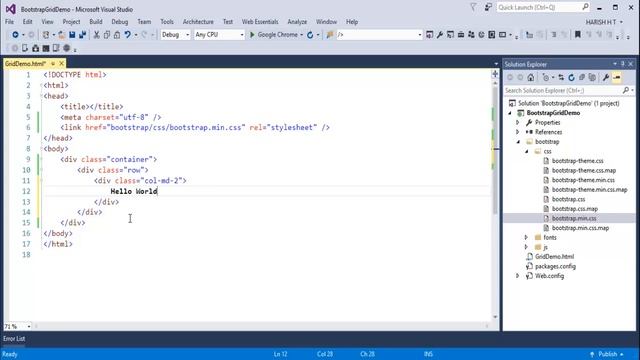Expand the Properties node
The width and height of the screenshot is (640, 360).
[x=518, y=122]
